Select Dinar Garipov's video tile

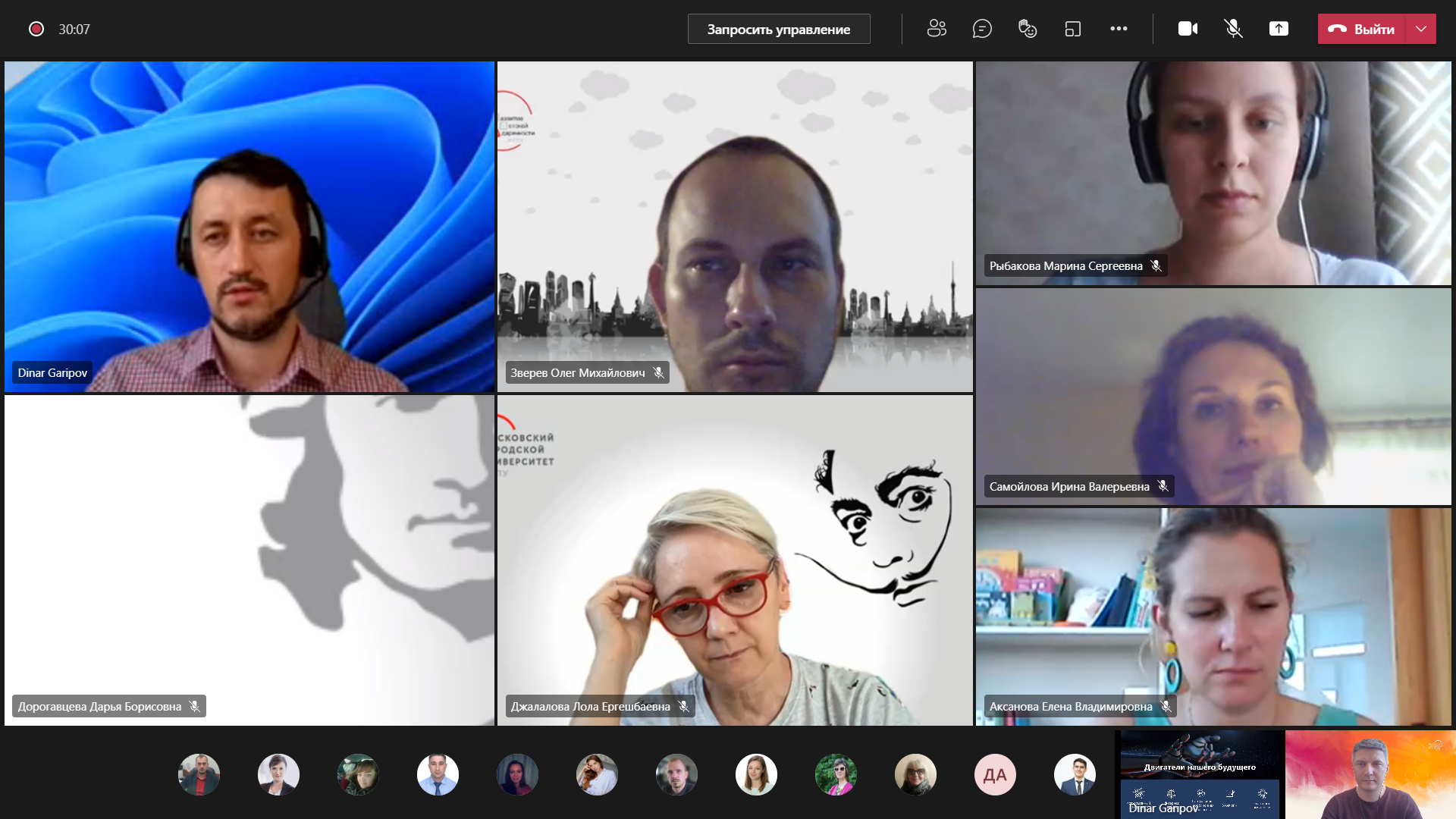(249, 226)
